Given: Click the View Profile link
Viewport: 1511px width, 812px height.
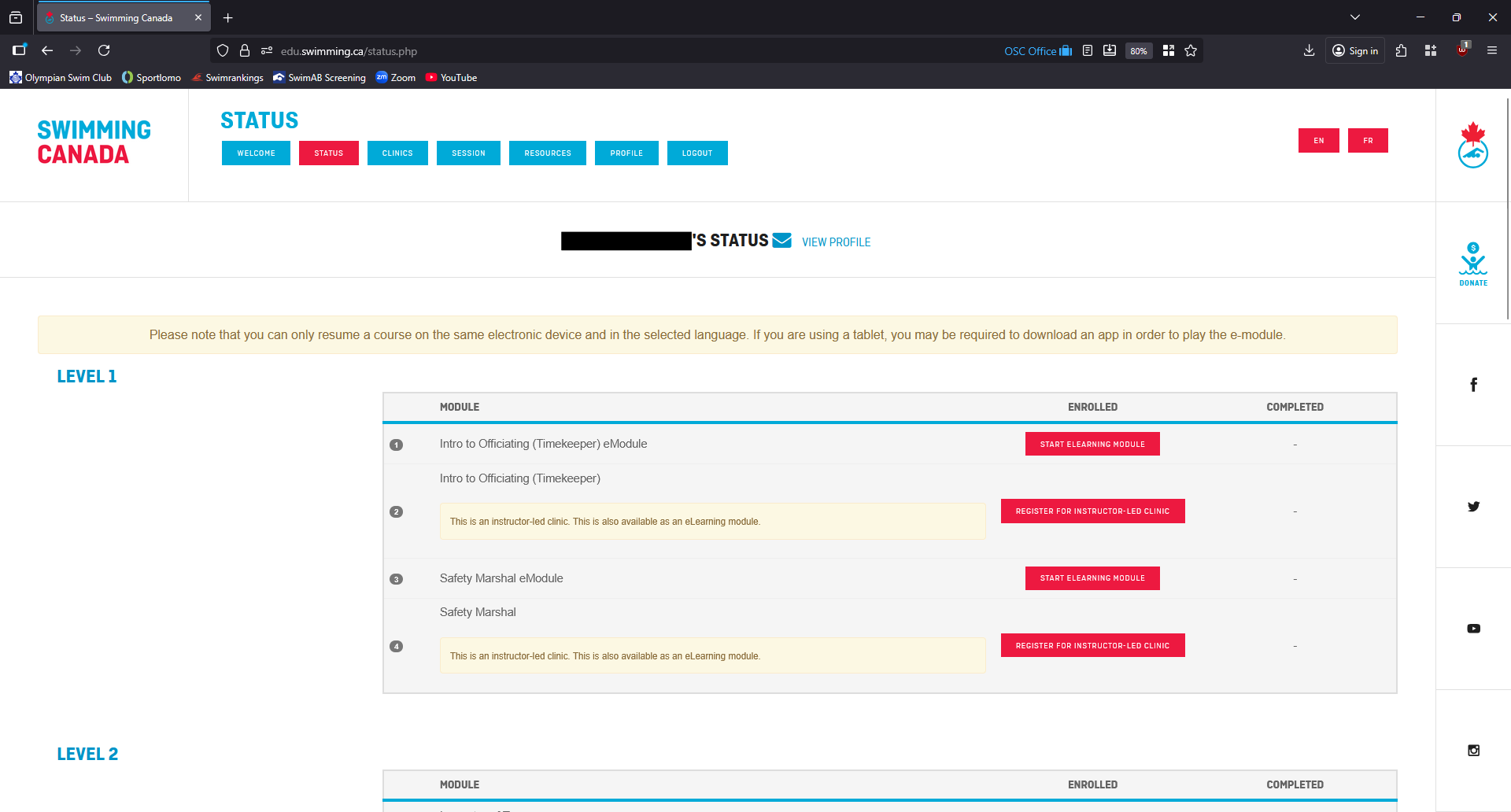Looking at the screenshot, I should [836, 242].
